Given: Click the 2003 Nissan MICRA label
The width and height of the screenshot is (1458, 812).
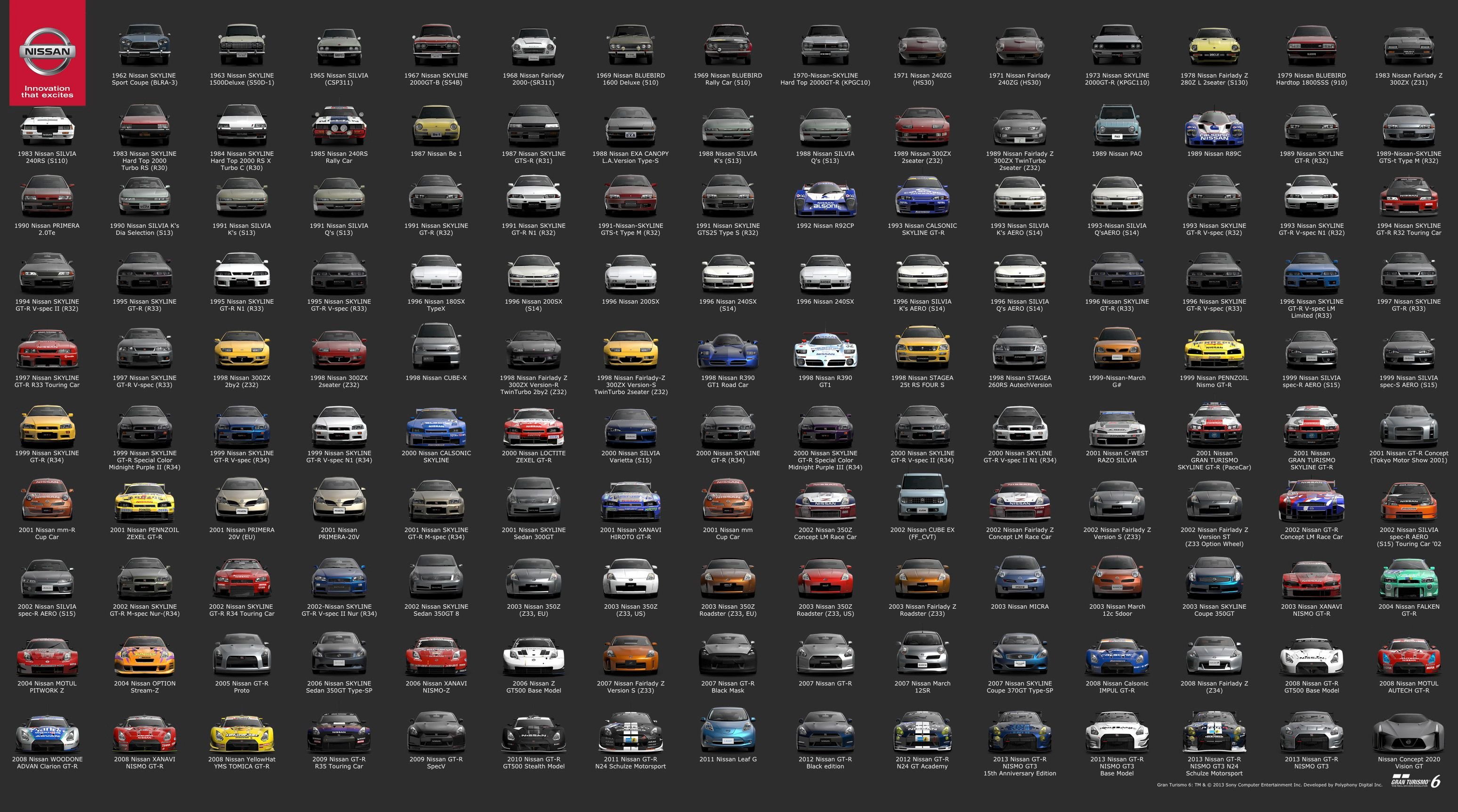Looking at the screenshot, I should click(1020, 607).
